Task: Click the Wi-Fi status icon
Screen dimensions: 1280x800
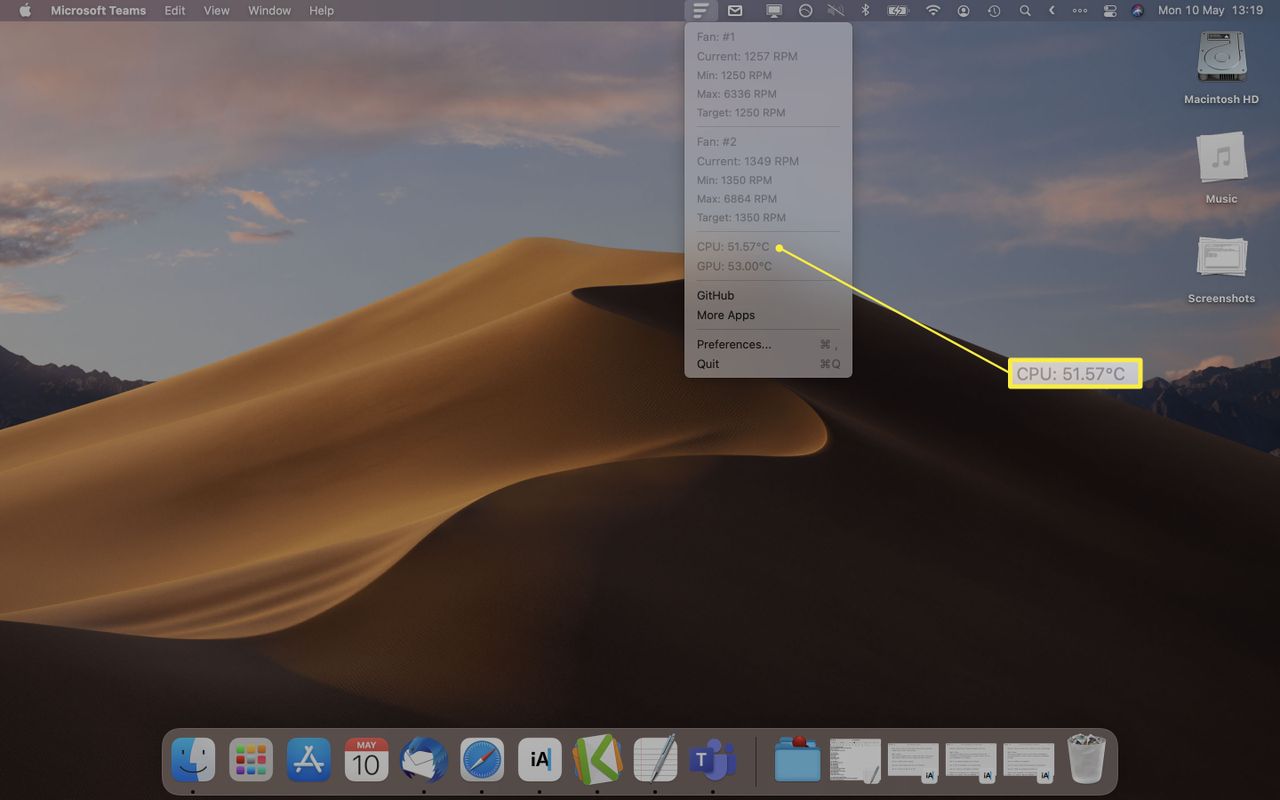Action: 933,10
